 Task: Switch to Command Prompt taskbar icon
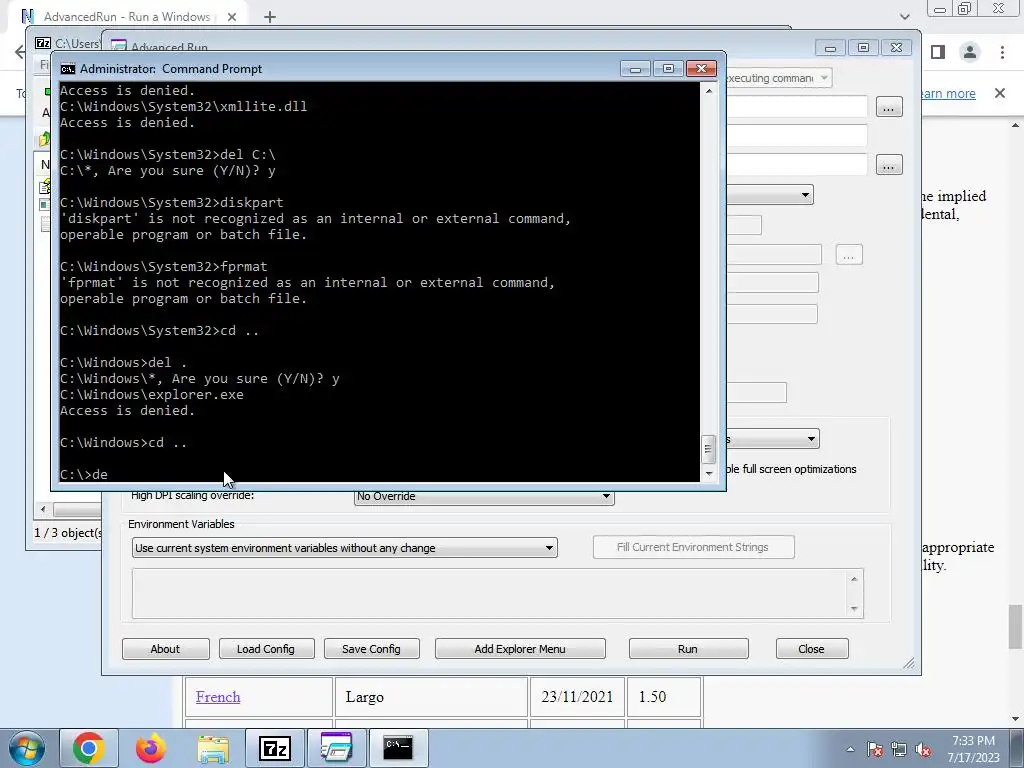(398, 748)
